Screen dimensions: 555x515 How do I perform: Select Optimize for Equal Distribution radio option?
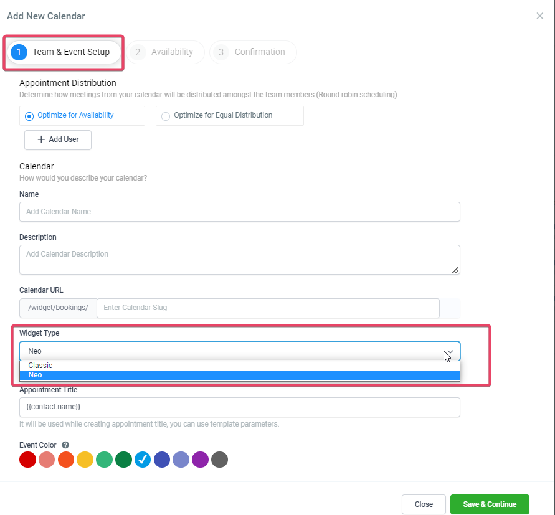point(165,116)
